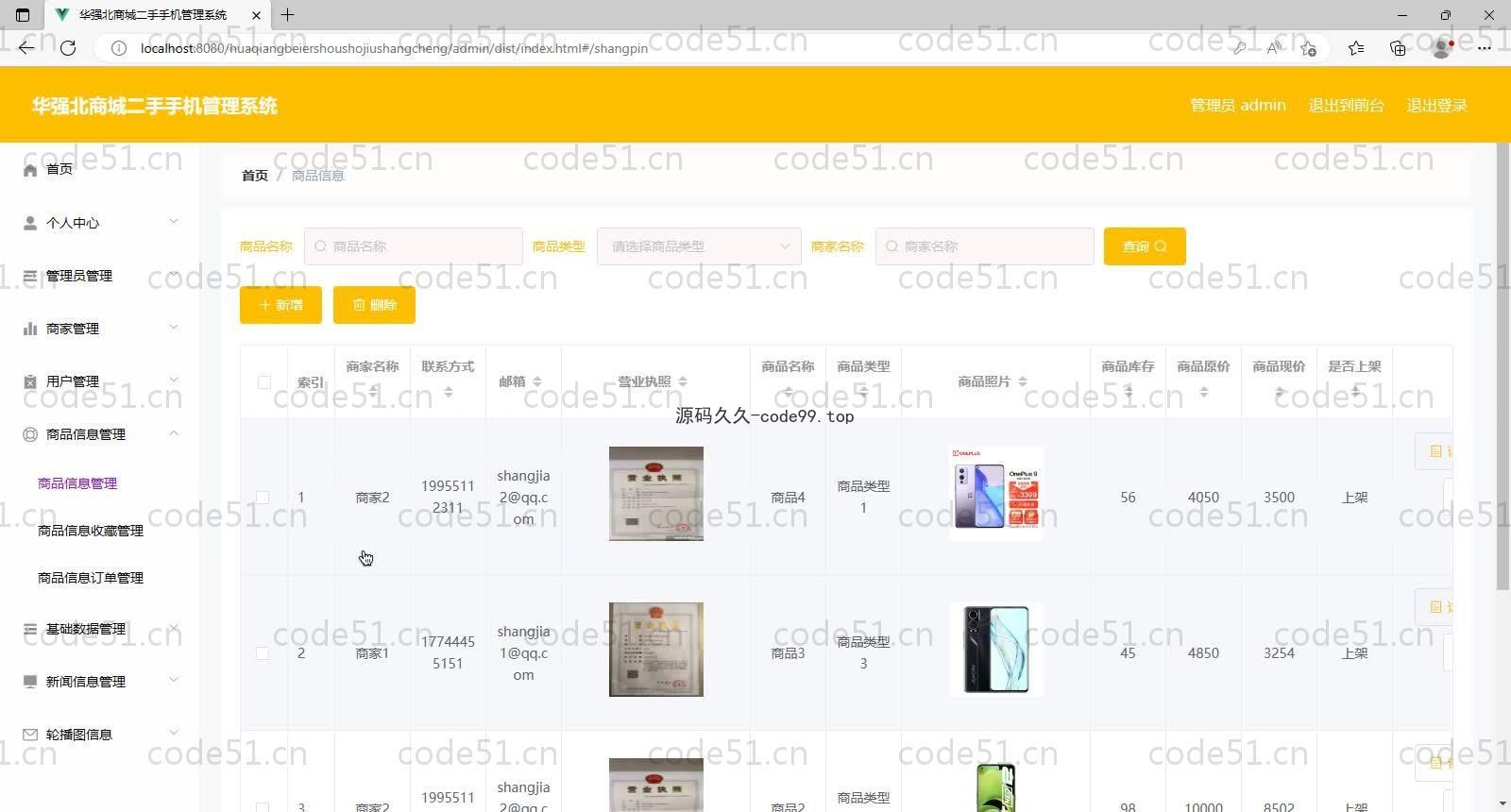
Task: Open a new browser tab
Action: (x=288, y=15)
